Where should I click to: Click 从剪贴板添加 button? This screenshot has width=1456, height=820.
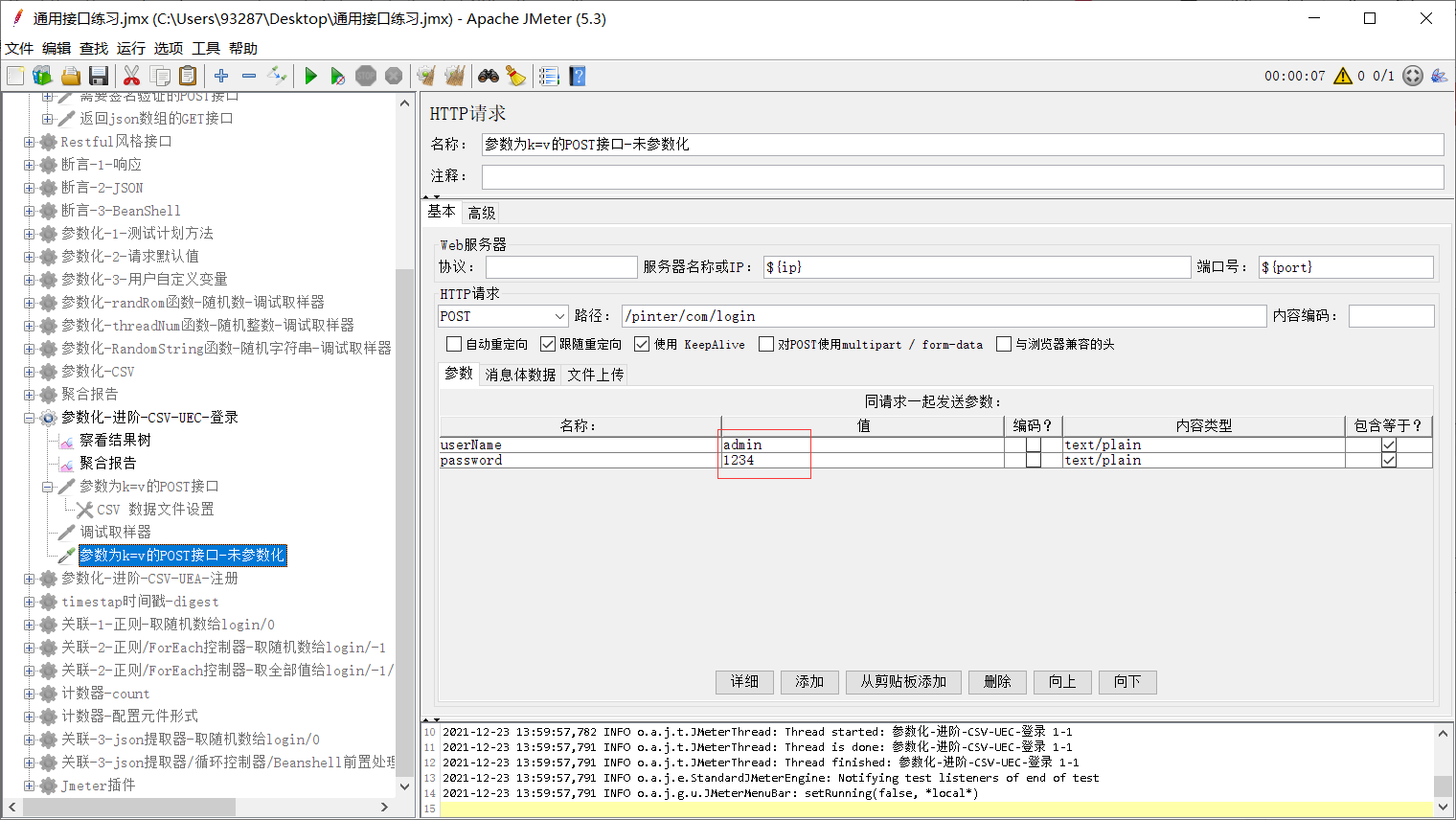click(903, 682)
